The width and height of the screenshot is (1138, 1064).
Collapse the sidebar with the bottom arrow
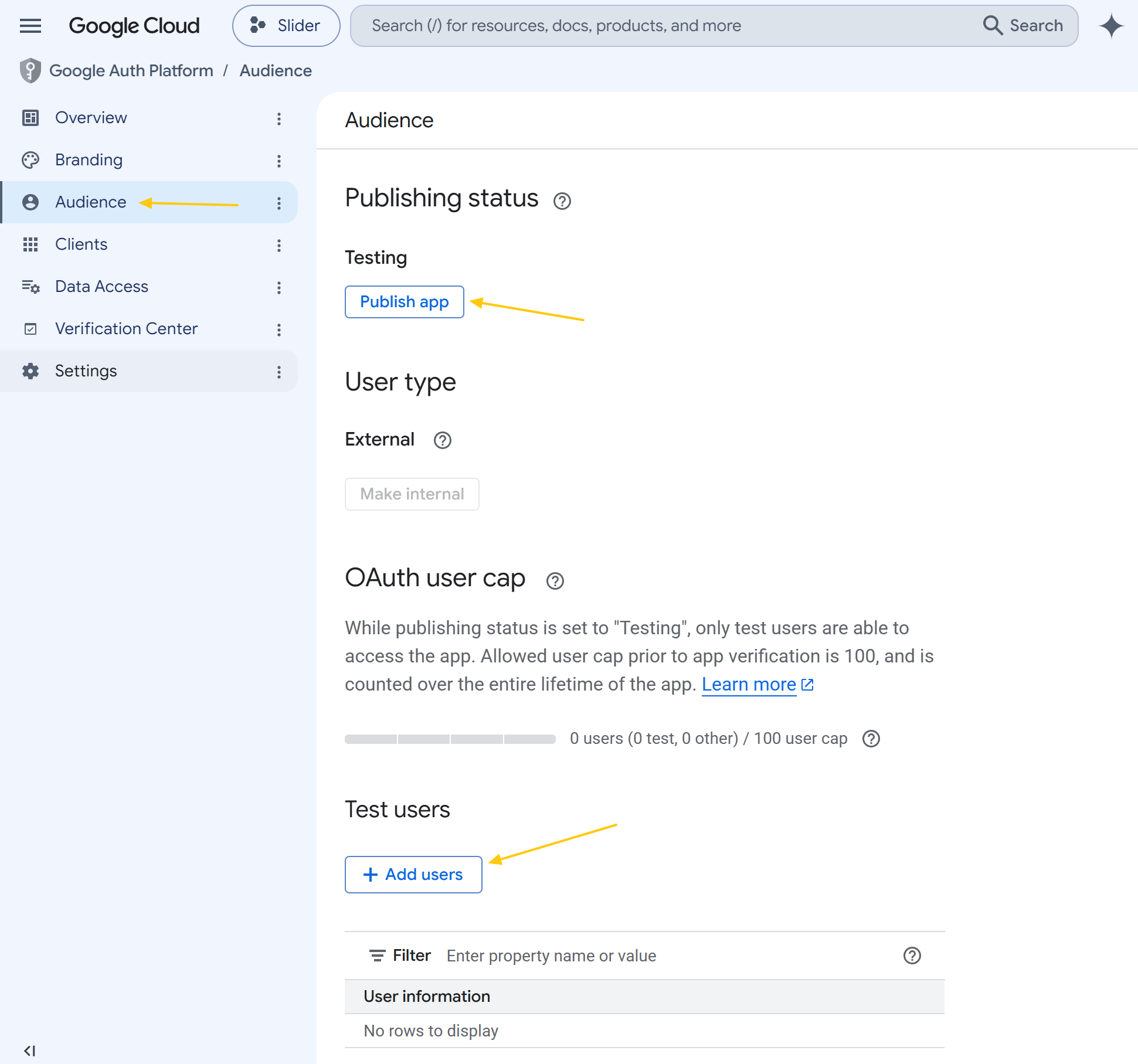tap(29, 1051)
